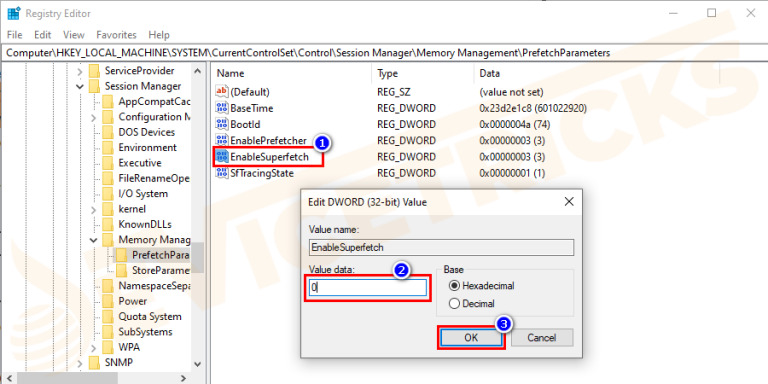Open the Favorites menu
Screen dimensions: 768x384
[x=116, y=35]
